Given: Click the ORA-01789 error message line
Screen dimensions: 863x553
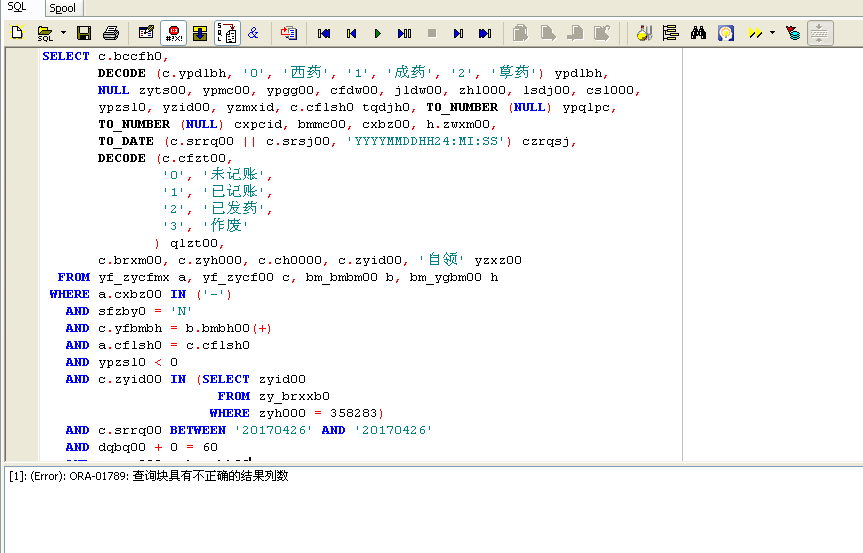Looking at the screenshot, I should point(148,476).
